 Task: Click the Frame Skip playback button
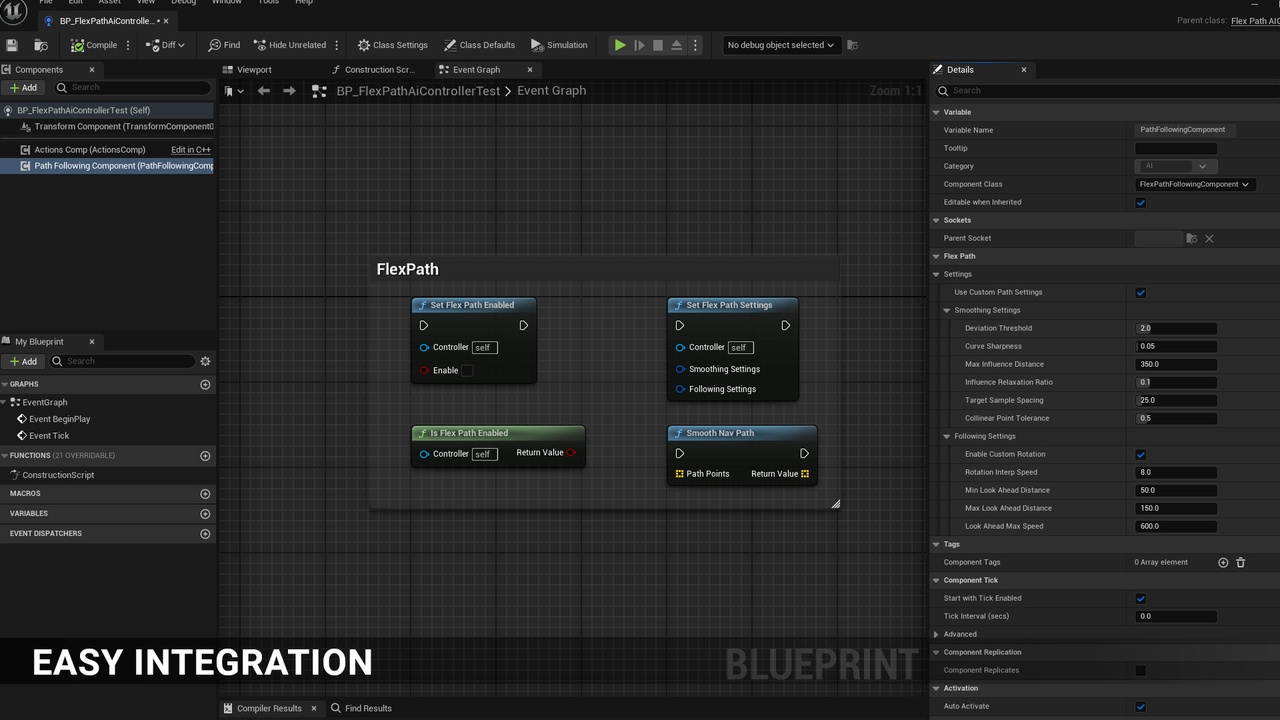click(x=639, y=45)
